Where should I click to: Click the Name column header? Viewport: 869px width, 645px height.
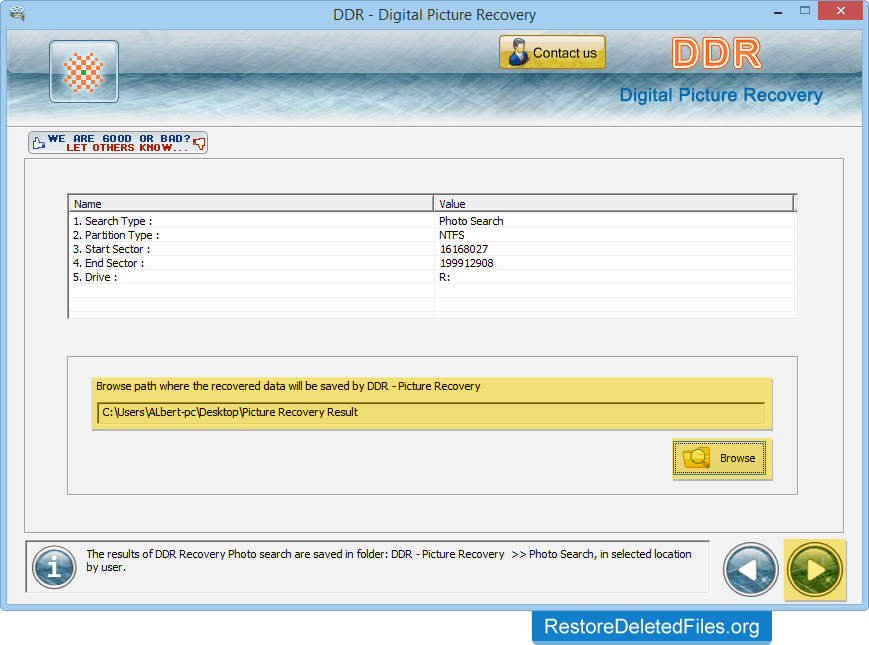(x=251, y=203)
